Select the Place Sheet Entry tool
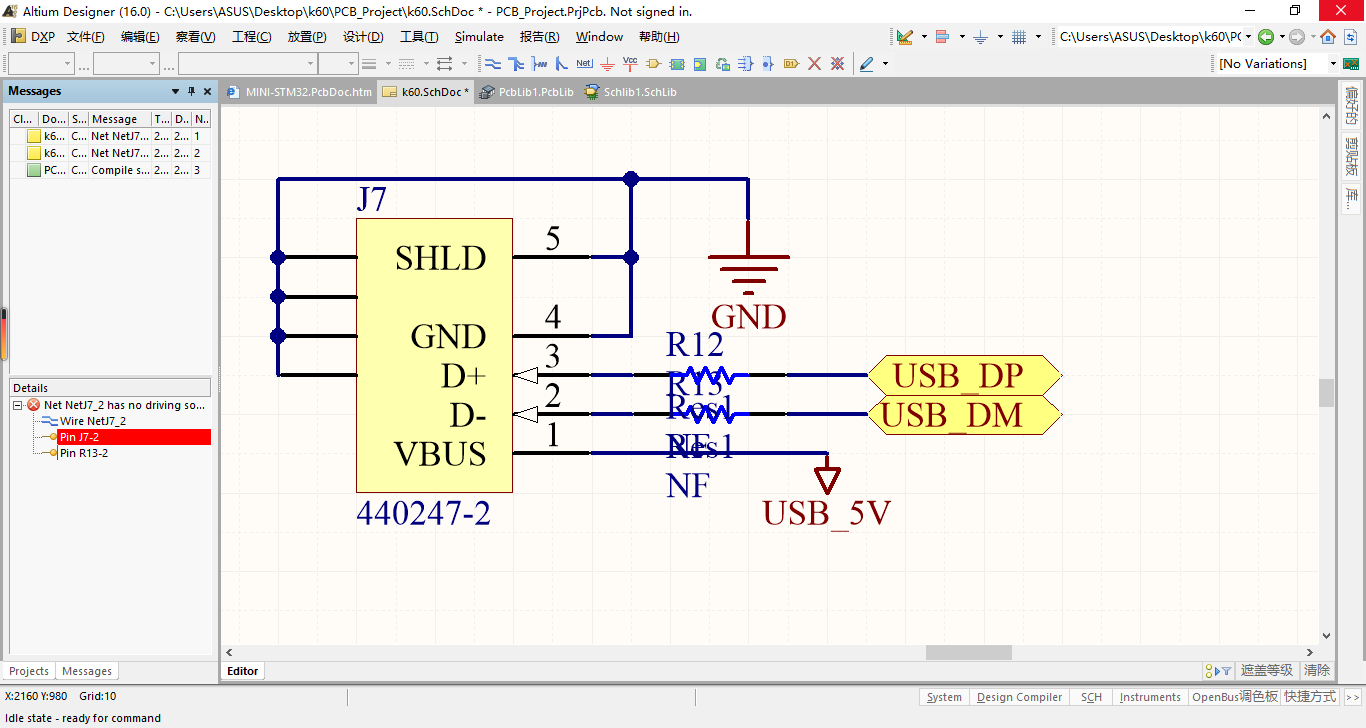Viewport: 1366px width, 728px height. pyautogui.click(x=699, y=63)
